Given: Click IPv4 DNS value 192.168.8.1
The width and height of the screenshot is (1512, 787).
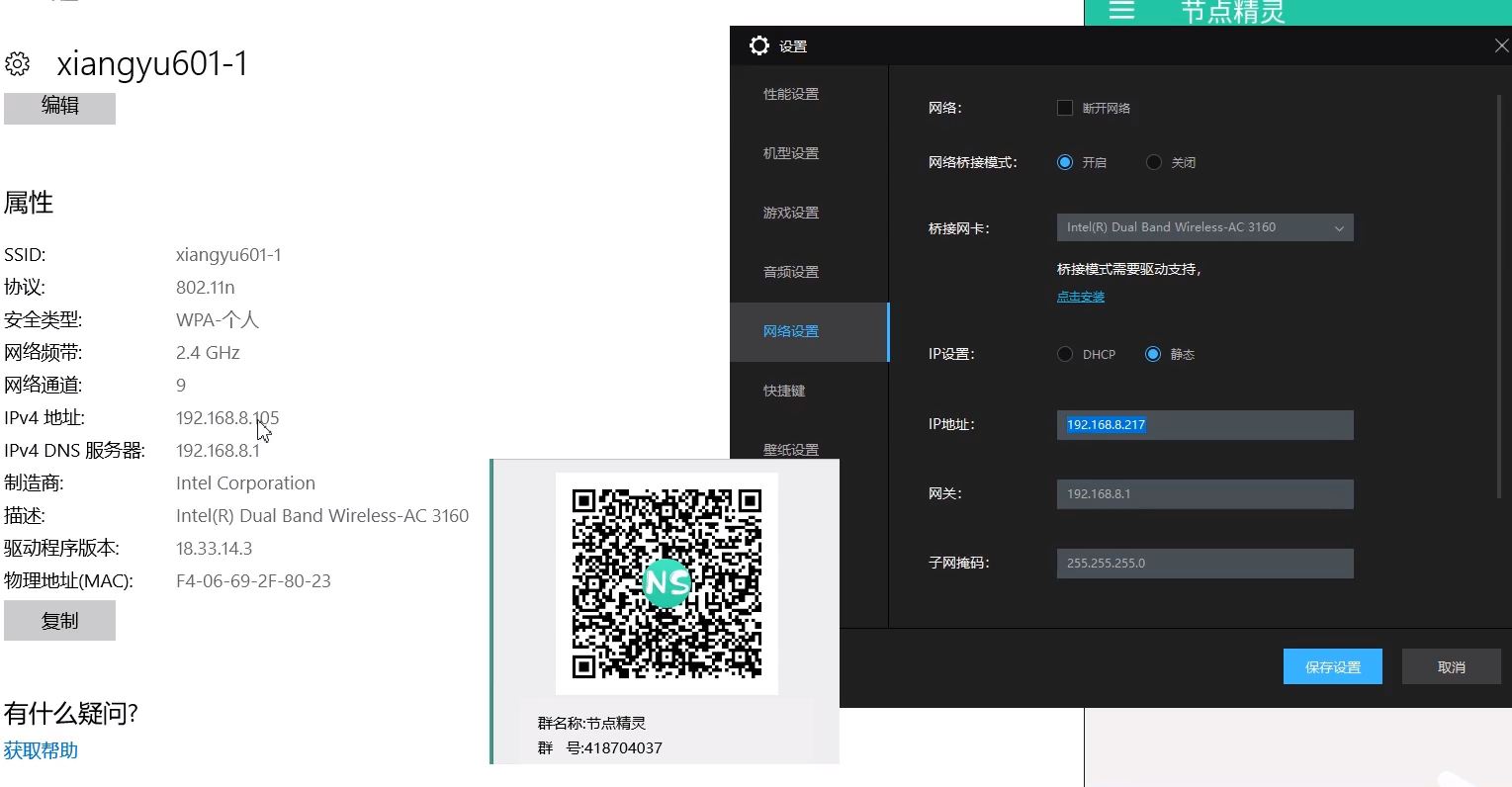Looking at the screenshot, I should point(218,451).
